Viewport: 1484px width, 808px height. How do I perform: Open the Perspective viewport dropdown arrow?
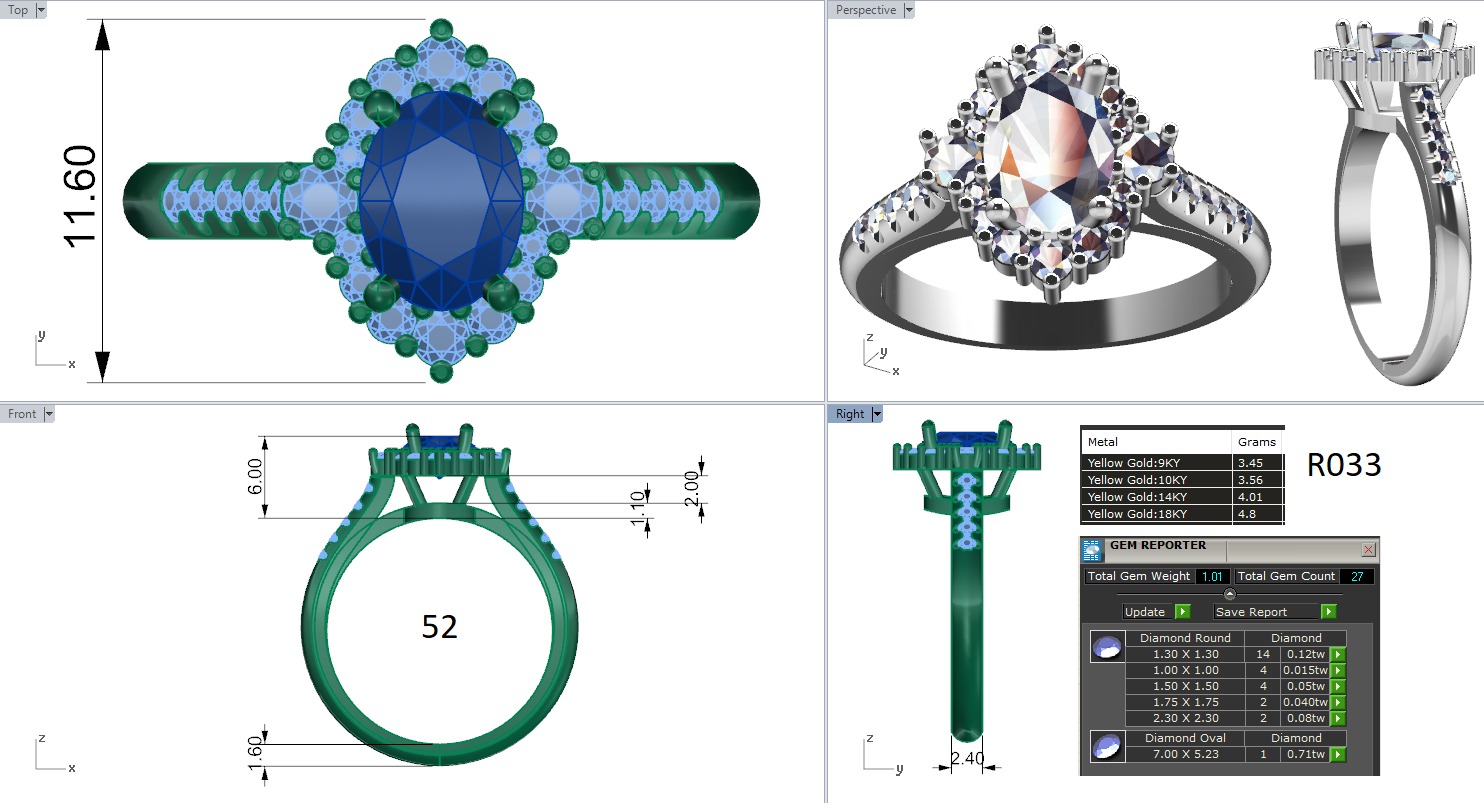tap(908, 10)
